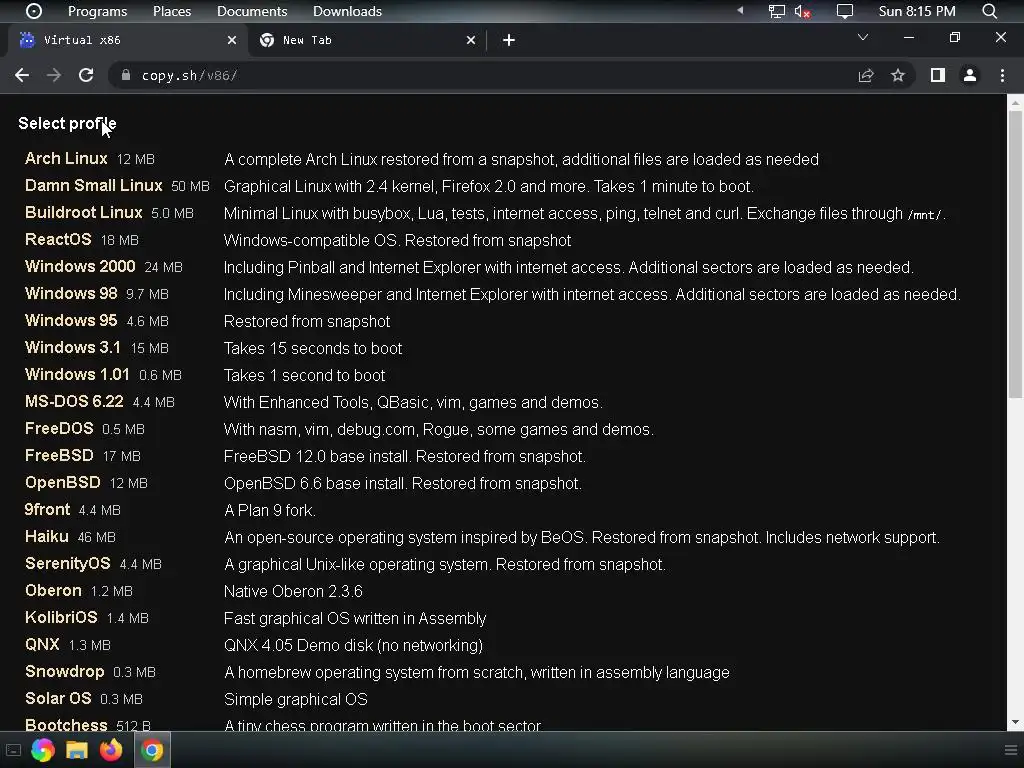Launch the colorful swirl app in taskbar
The image size is (1024, 768).
coord(42,750)
